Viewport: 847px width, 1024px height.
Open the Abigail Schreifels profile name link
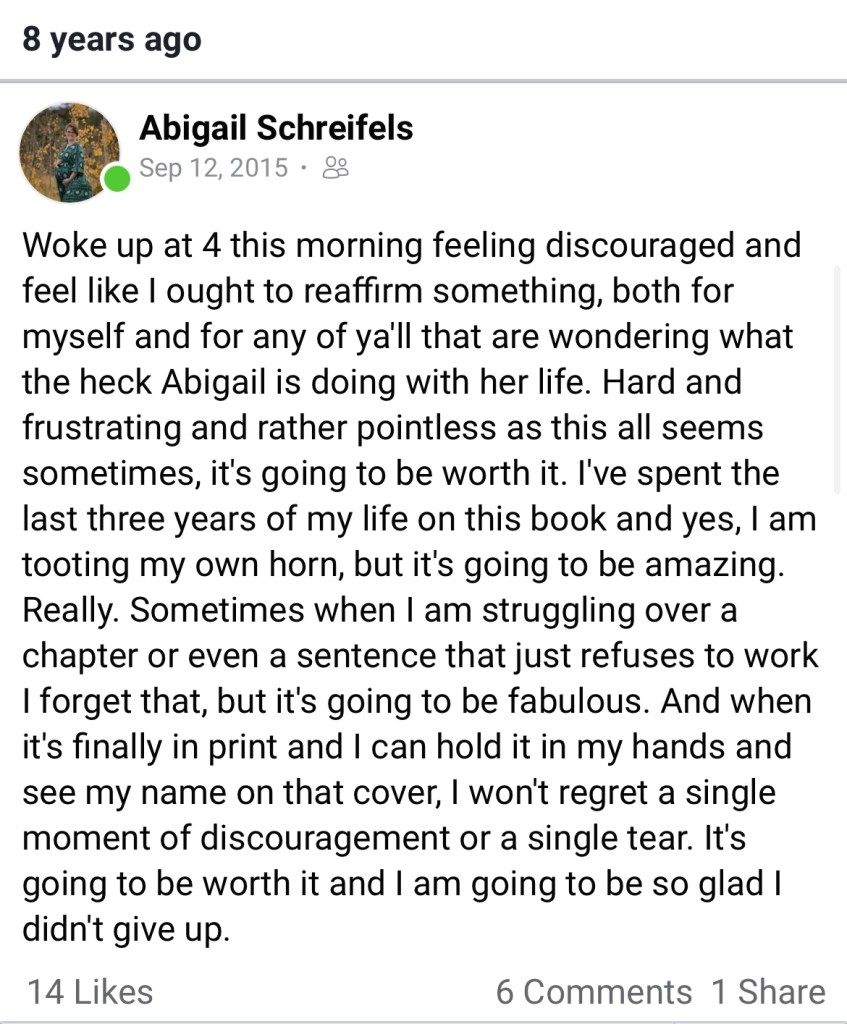pos(276,128)
